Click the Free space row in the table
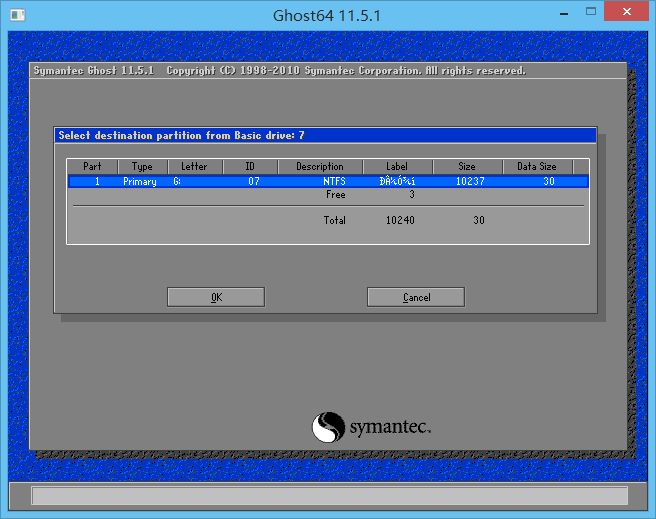656x519 pixels. click(x=336, y=196)
